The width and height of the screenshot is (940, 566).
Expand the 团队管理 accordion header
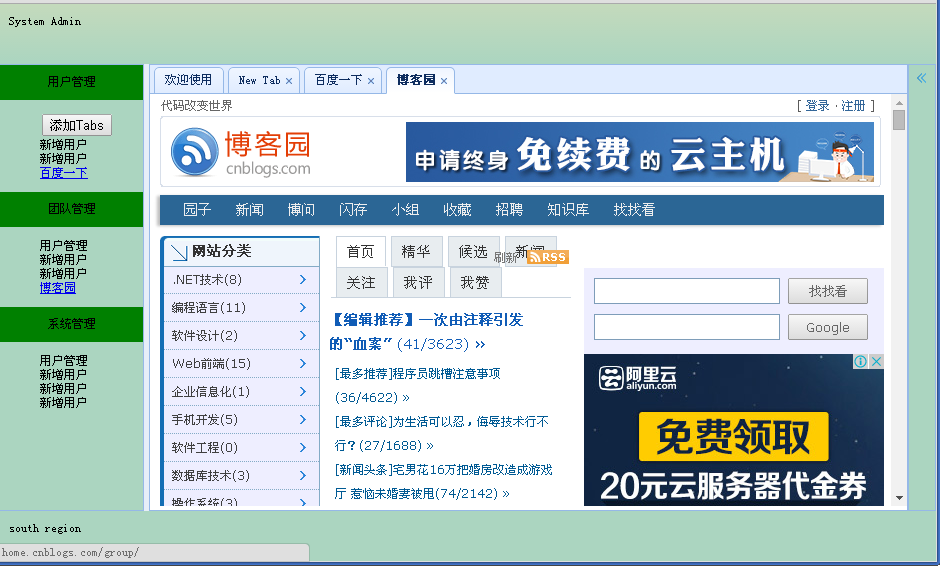pyautogui.click(x=71, y=209)
